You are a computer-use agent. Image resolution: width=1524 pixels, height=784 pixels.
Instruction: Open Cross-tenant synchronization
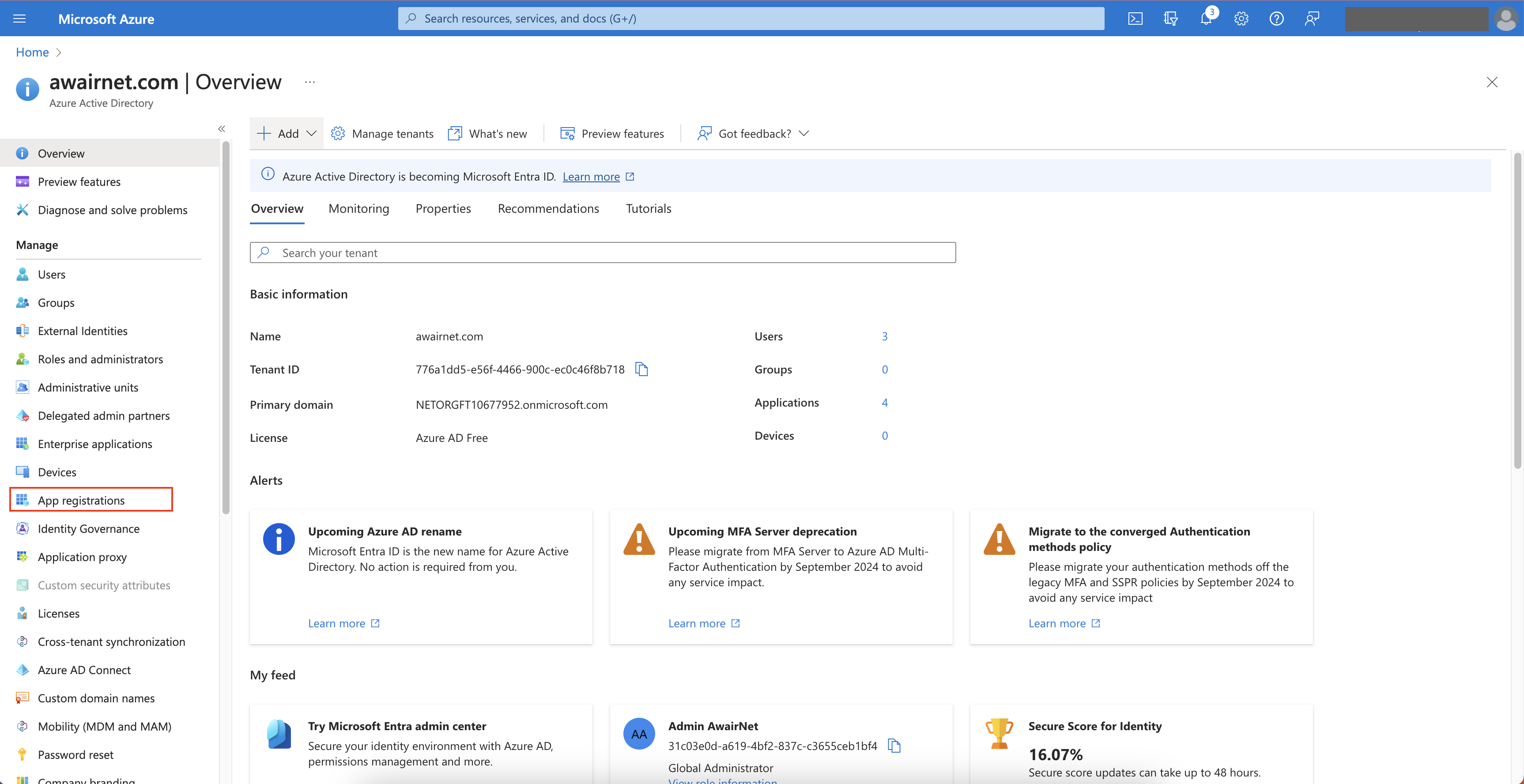[111, 641]
